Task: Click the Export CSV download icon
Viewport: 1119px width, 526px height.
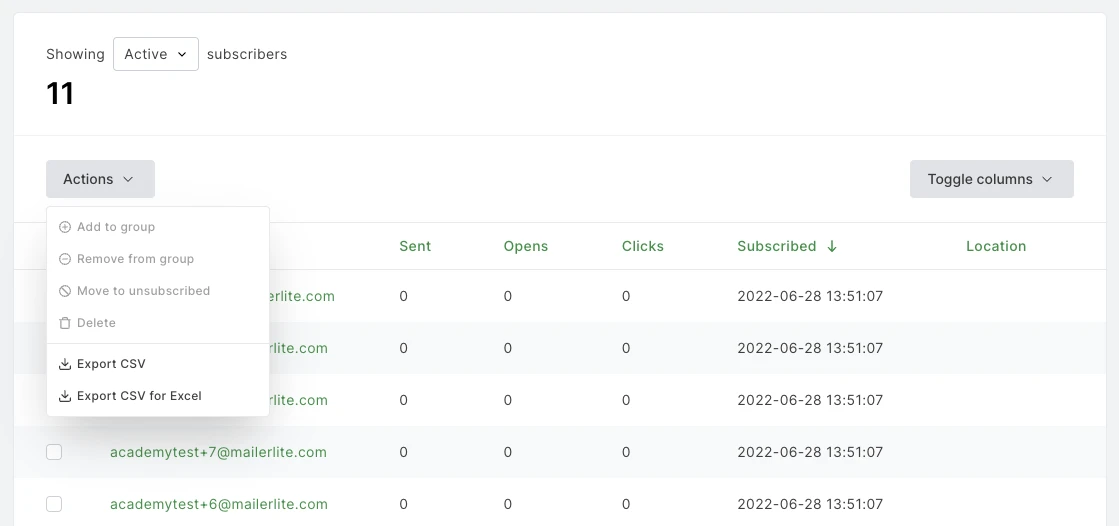Action: click(65, 364)
